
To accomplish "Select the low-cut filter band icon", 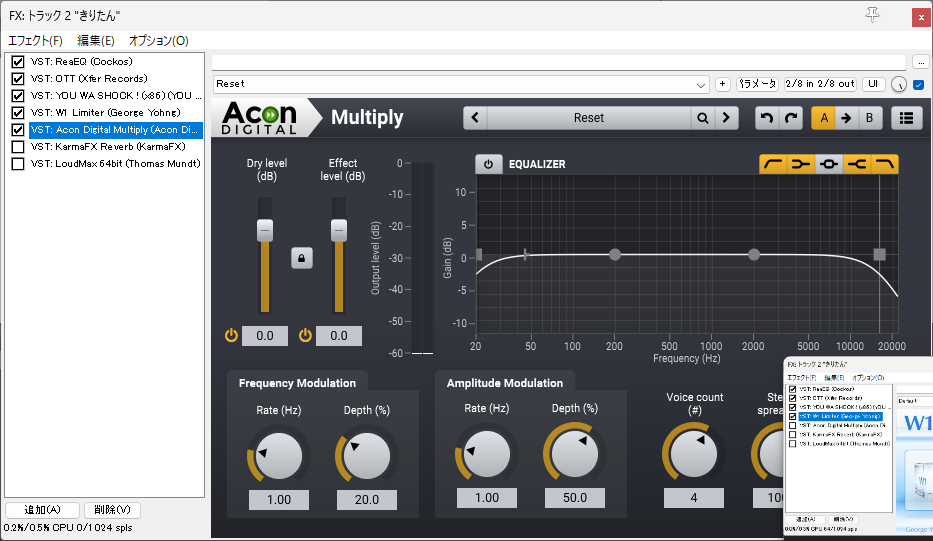I will 772,164.
